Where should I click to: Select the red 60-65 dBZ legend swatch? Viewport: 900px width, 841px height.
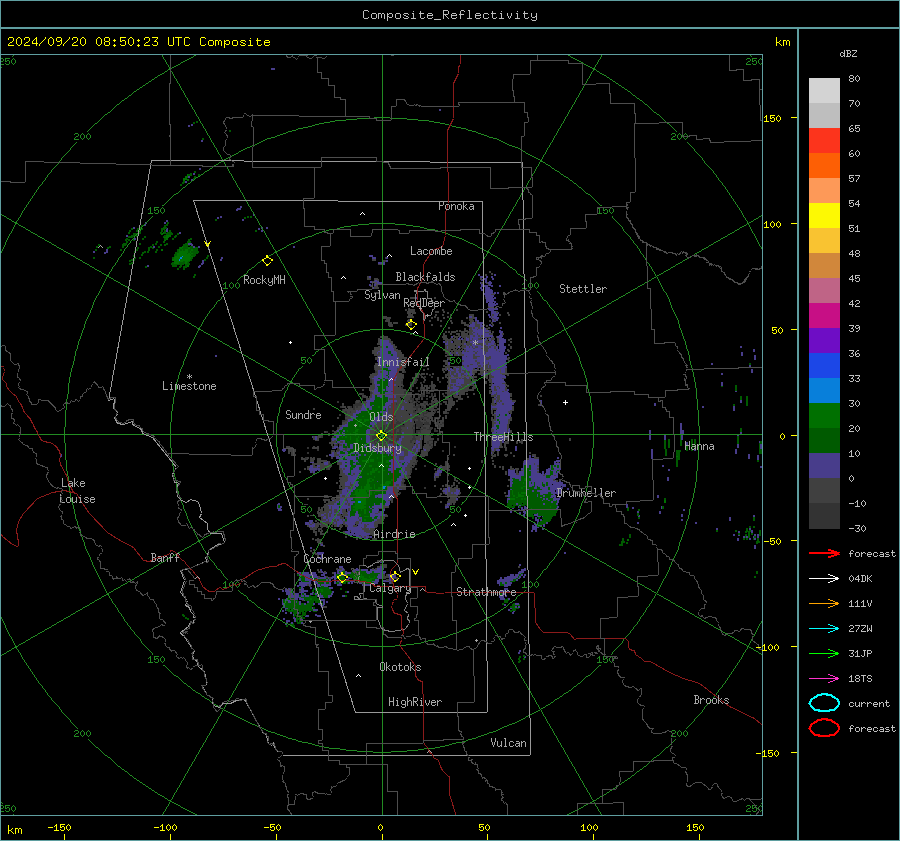pos(824,140)
